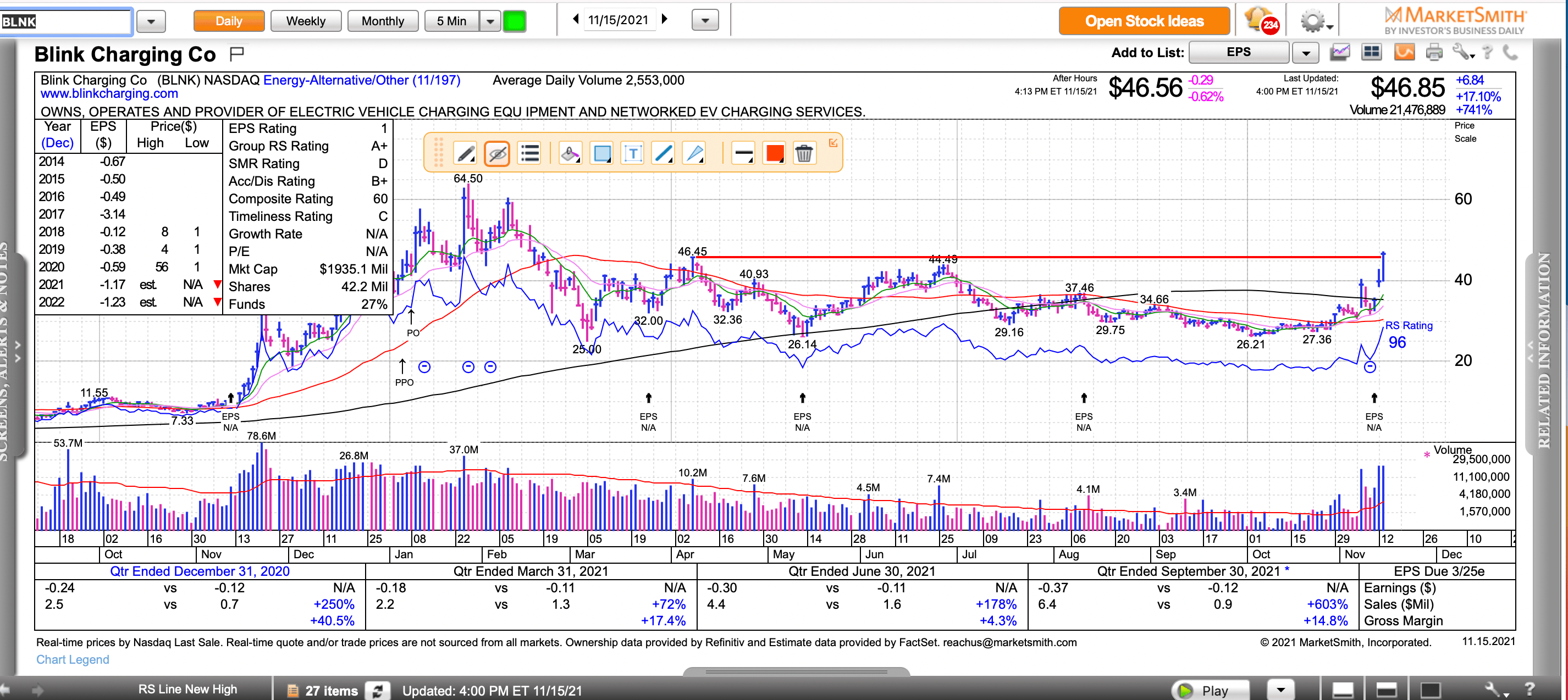
Task: Select full panel layout icon
Action: click(x=1431, y=690)
